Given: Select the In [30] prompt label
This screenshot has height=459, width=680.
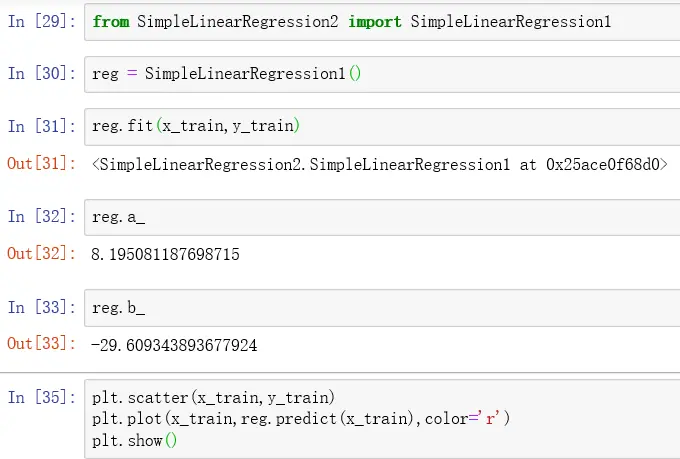Looking at the screenshot, I should click(41, 74).
